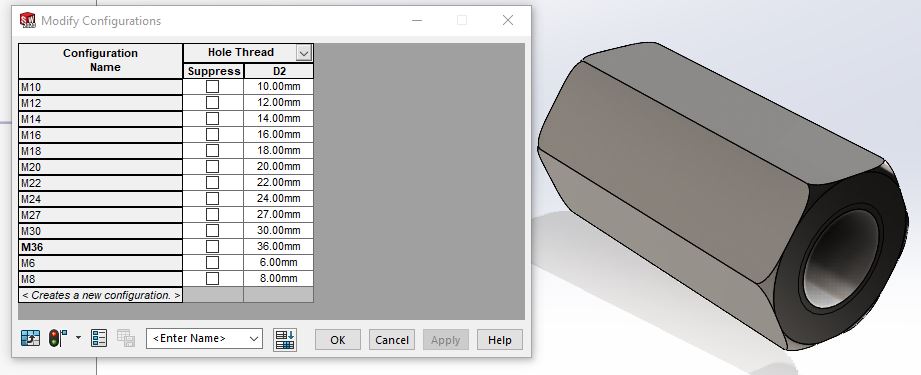This screenshot has height=375, width=921.
Task: Click the Cancel button
Action: click(x=392, y=340)
